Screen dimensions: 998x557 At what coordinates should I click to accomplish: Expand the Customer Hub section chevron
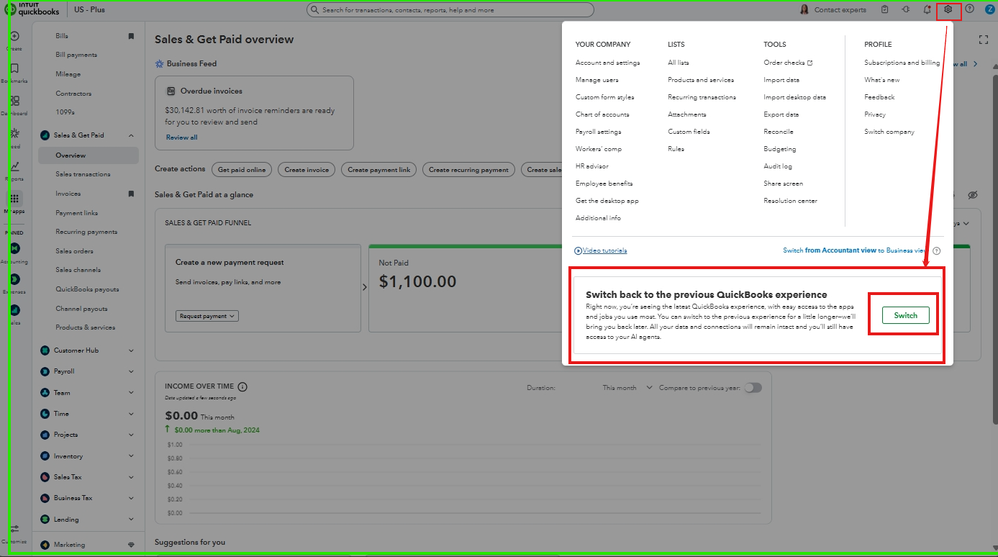click(x=131, y=351)
